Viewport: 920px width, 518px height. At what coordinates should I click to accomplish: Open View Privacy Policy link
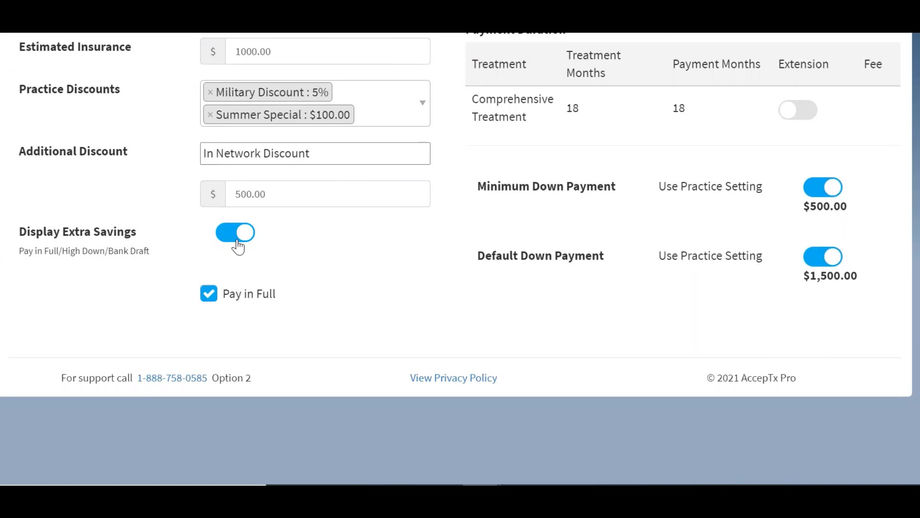(453, 378)
